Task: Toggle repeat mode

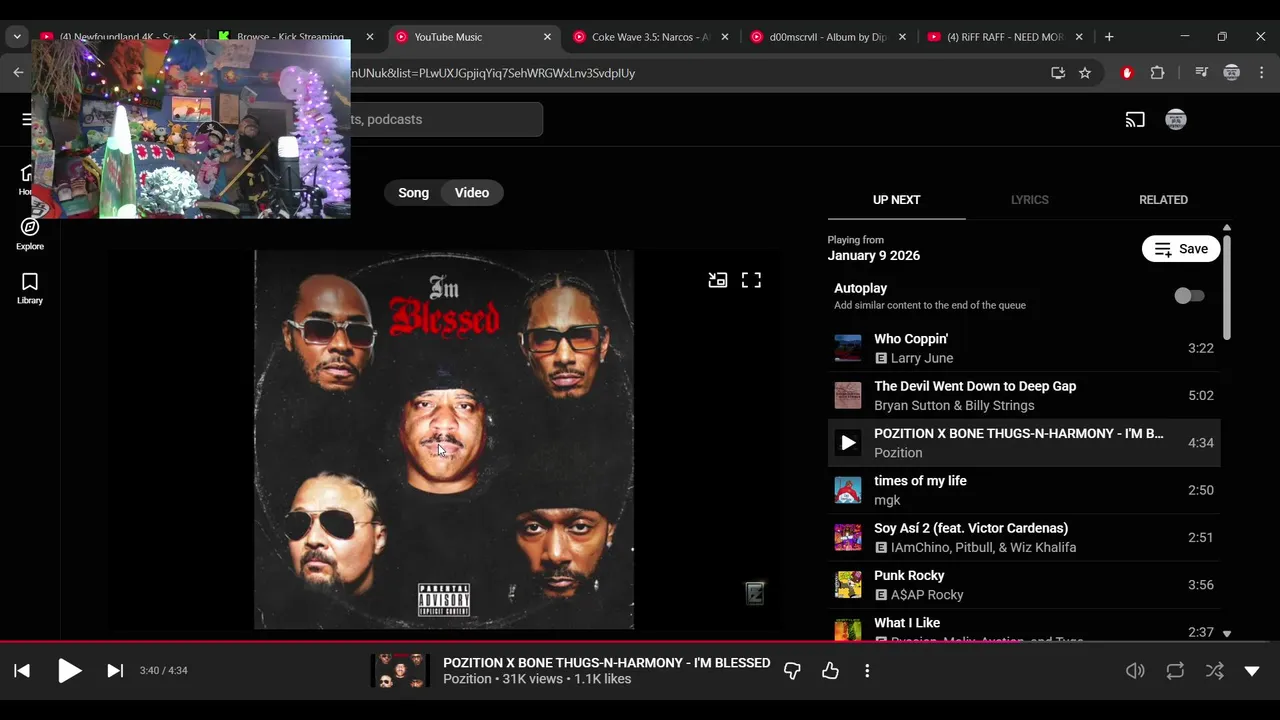Action: point(1175,671)
